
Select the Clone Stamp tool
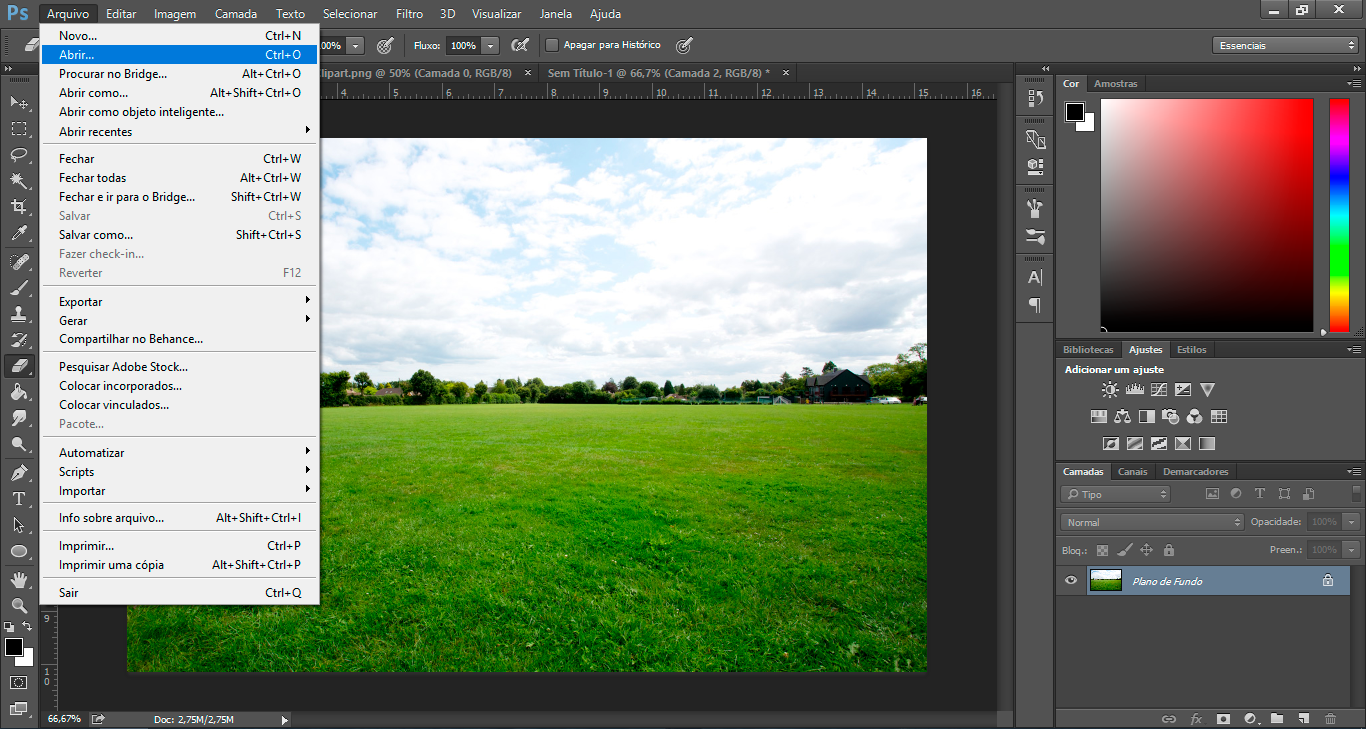coord(19,314)
